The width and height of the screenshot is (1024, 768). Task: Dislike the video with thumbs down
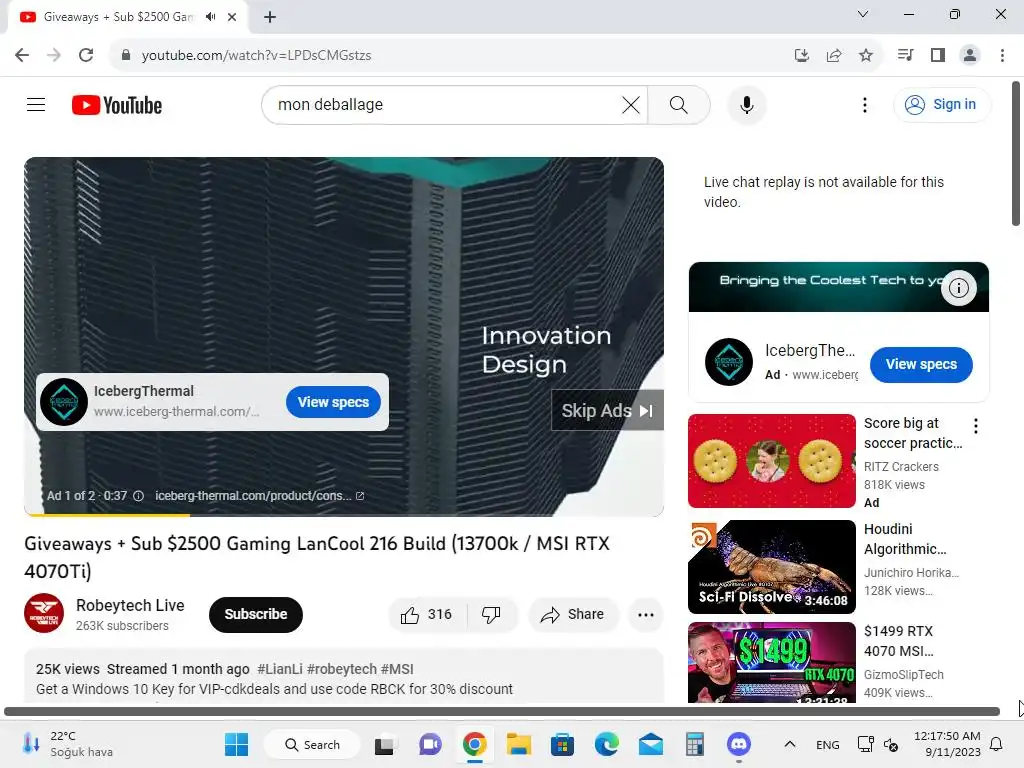click(x=492, y=615)
